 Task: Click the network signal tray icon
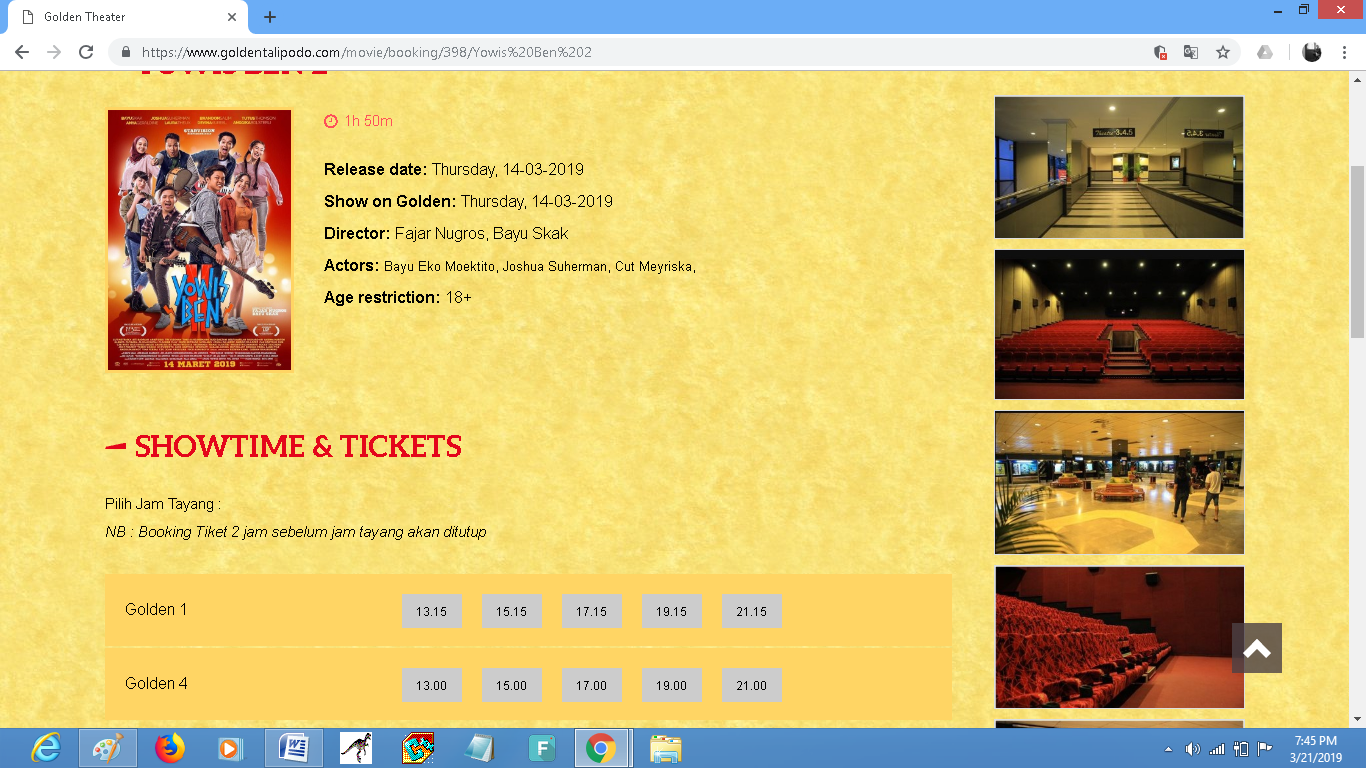[1217, 749]
